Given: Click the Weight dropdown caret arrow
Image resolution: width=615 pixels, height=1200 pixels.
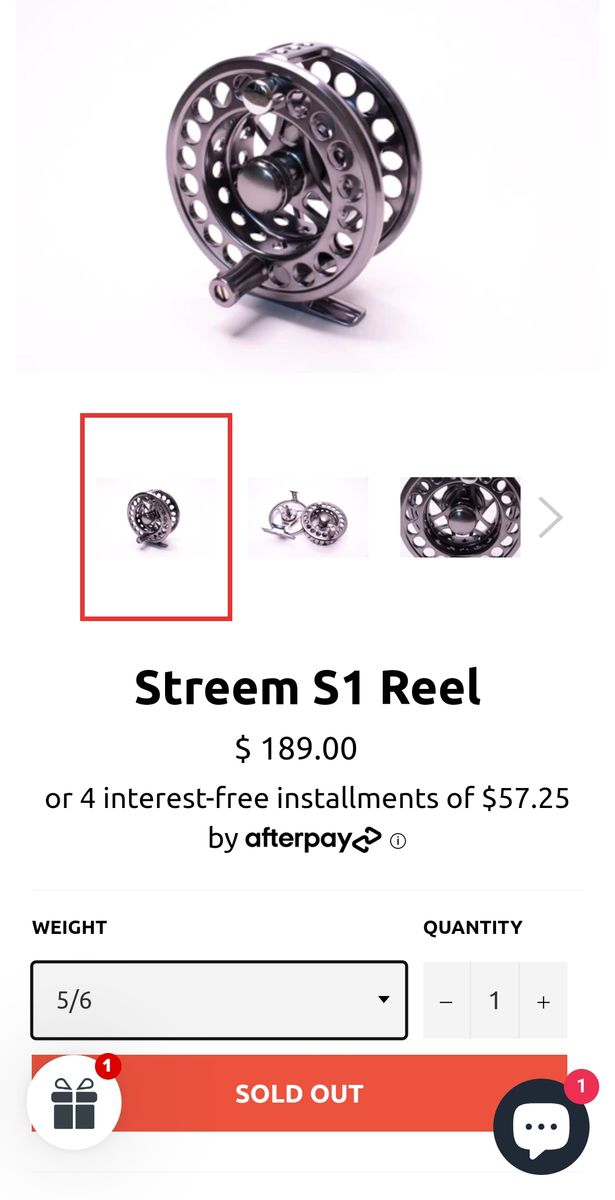Looking at the screenshot, I should tap(383, 1000).
